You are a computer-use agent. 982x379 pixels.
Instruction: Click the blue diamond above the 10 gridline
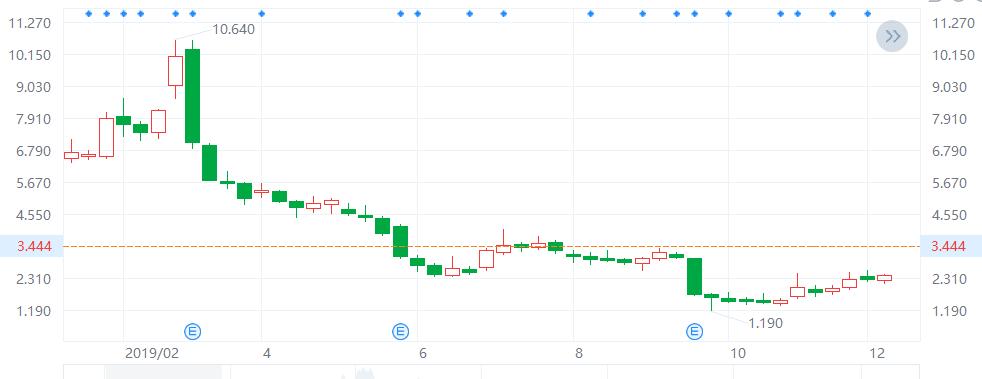tap(728, 13)
